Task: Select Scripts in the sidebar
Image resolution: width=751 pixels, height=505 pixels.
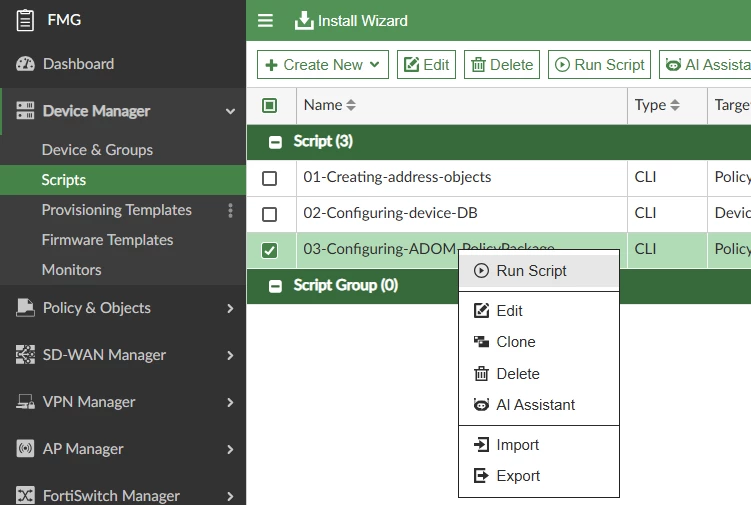Action: point(123,180)
